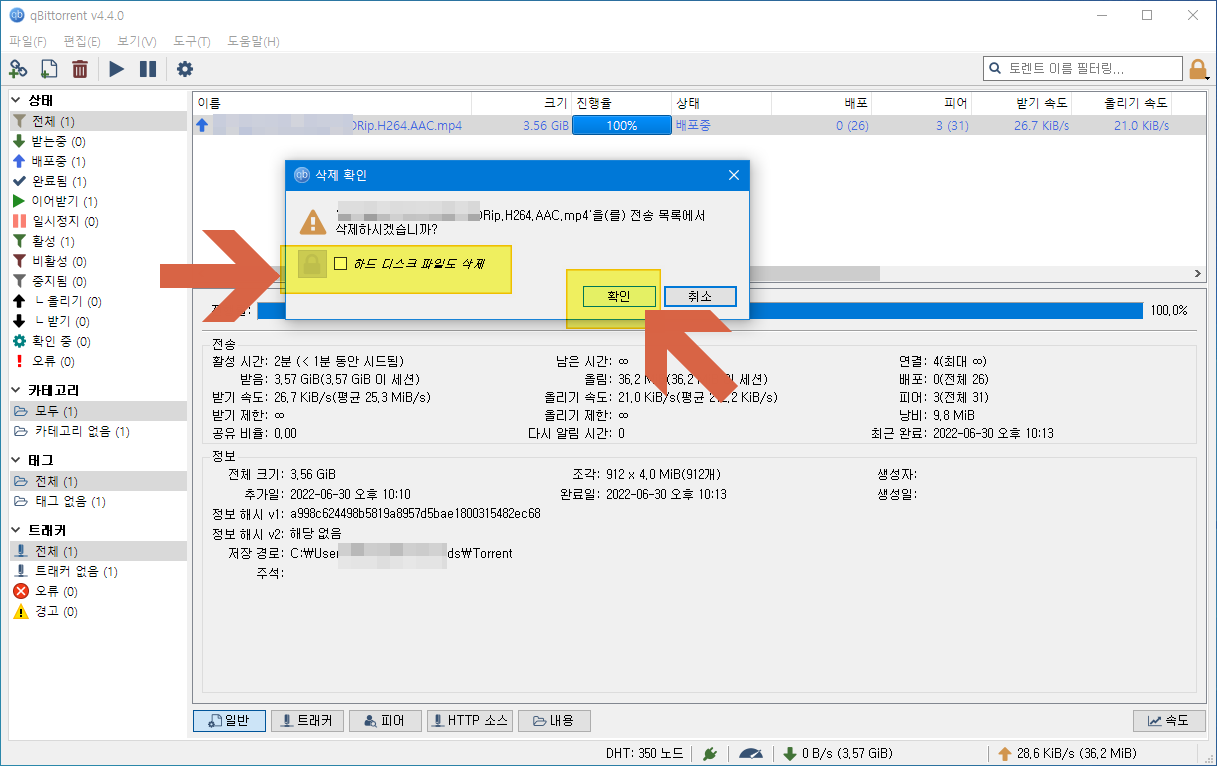1217x766 pixels.
Task: Check 하드 디스크 파일도 삭제 checkbox
Action: click(x=341, y=264)
